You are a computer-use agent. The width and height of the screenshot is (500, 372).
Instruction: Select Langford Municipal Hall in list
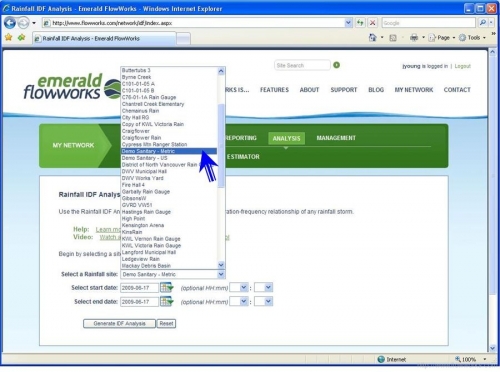(169, 252)
